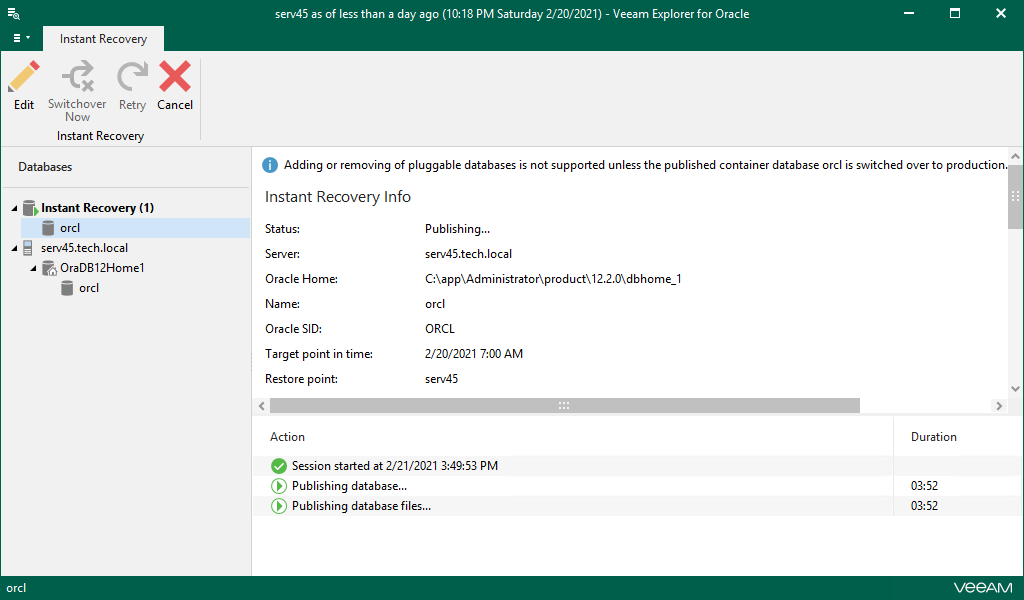
Task: Click the Publishing database... progress icon
Action: (279, 486)
